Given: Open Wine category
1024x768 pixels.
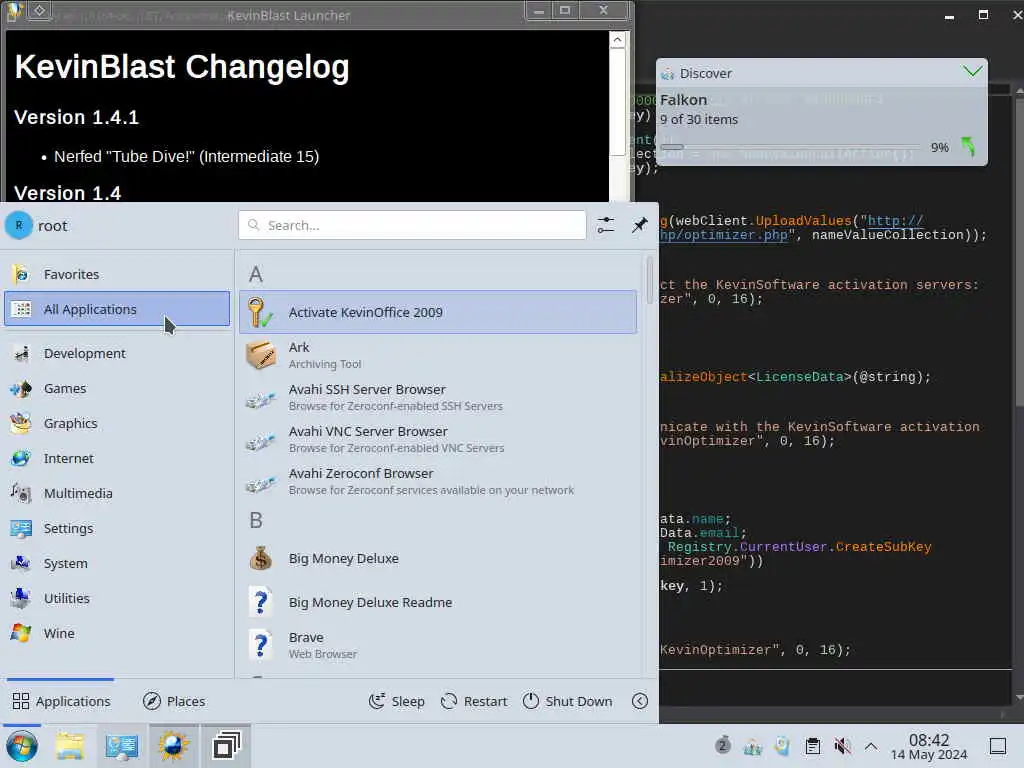Looking at the screenshot, I should (x=117, y=633).
